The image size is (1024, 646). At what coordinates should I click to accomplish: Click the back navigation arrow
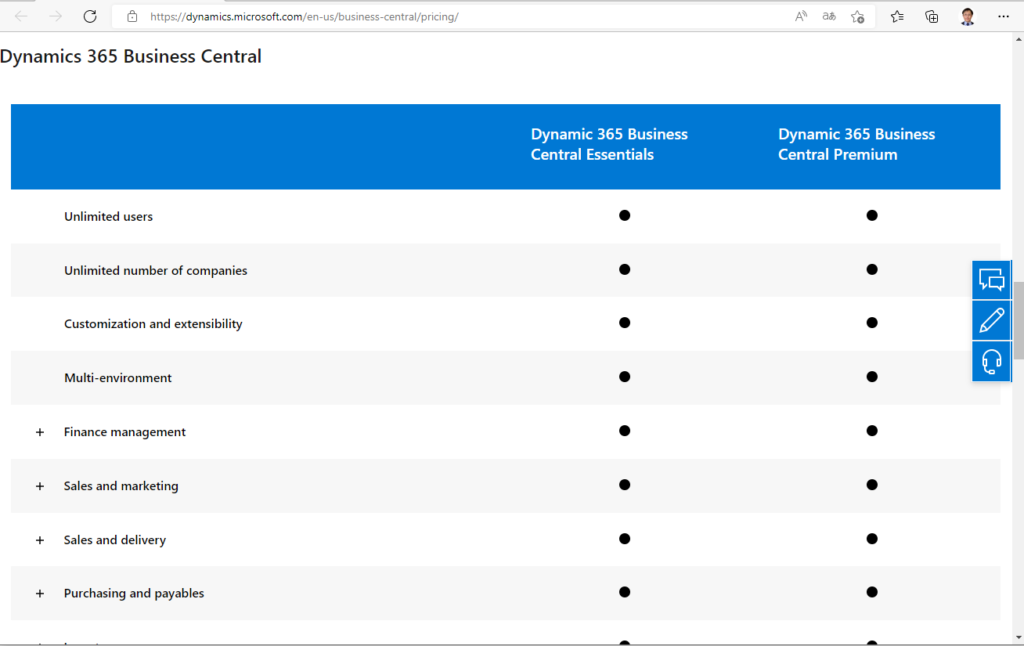click(20, 16)
